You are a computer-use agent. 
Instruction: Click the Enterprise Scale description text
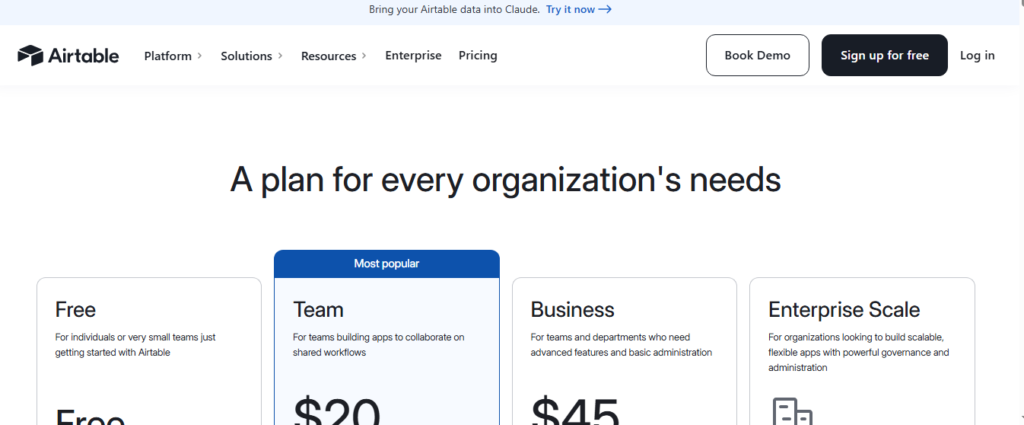tap(858, 353)
